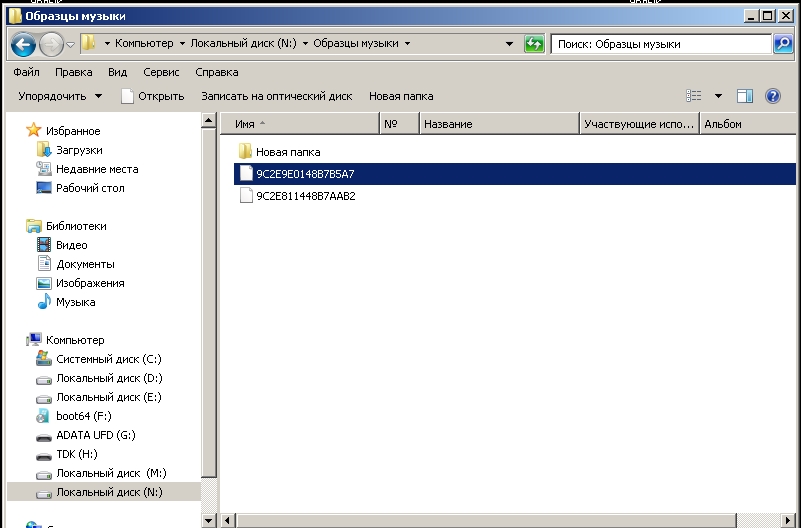
Task: Open the 'Сервис' menu
Action: coord(161,72)
